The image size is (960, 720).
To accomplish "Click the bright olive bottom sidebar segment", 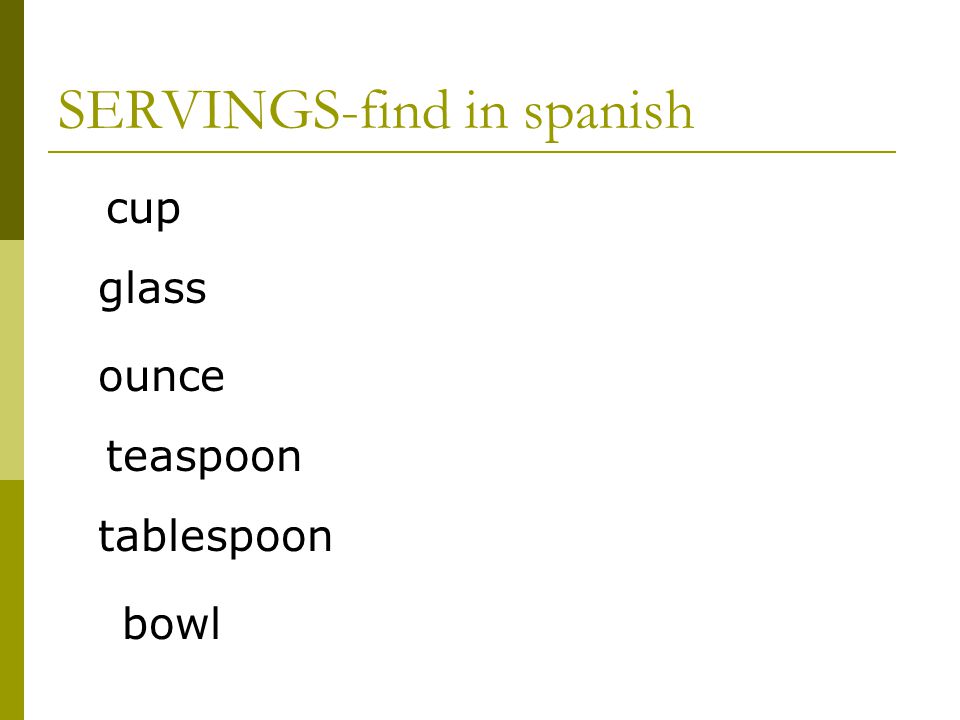I will [x=12, y=600].
